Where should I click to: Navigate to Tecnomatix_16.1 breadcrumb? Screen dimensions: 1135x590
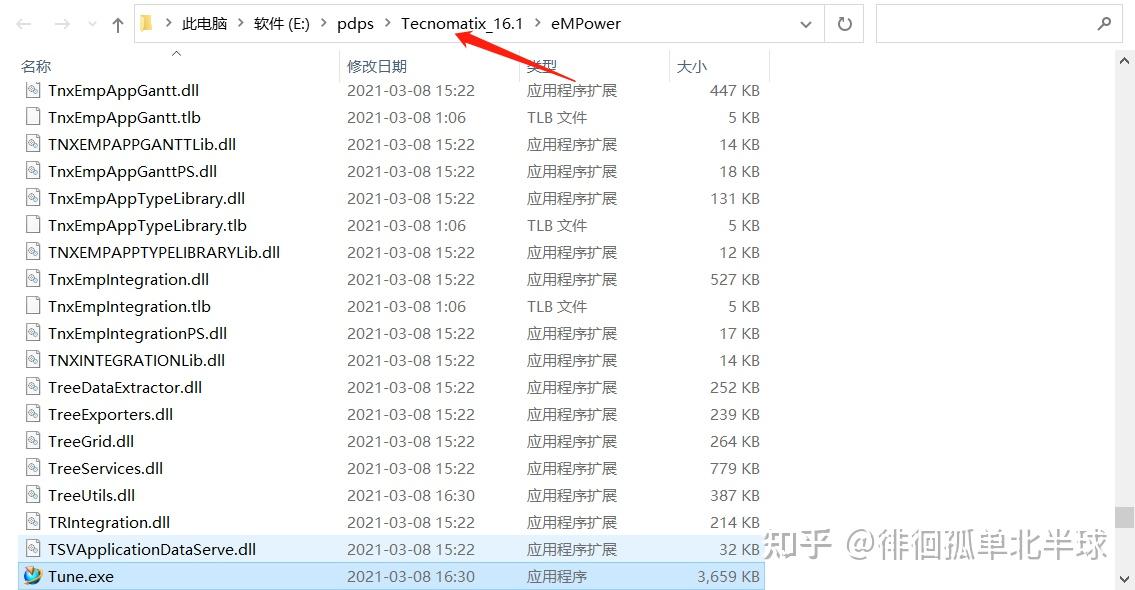pyautogui.click(x=462, y=24)
